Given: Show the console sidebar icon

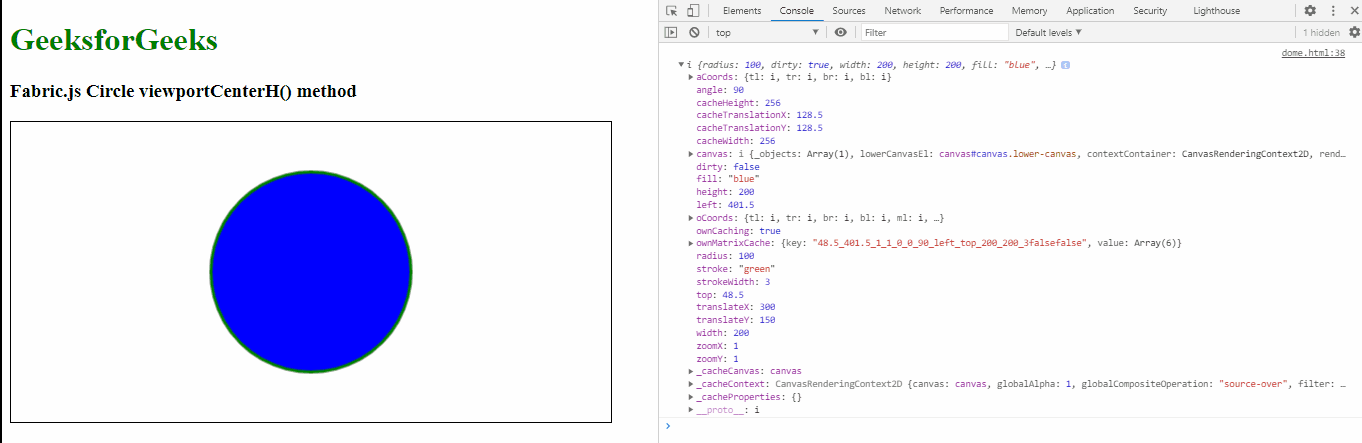Looking at the screenshot, I should pyautogui.click(x=672, y=32).
